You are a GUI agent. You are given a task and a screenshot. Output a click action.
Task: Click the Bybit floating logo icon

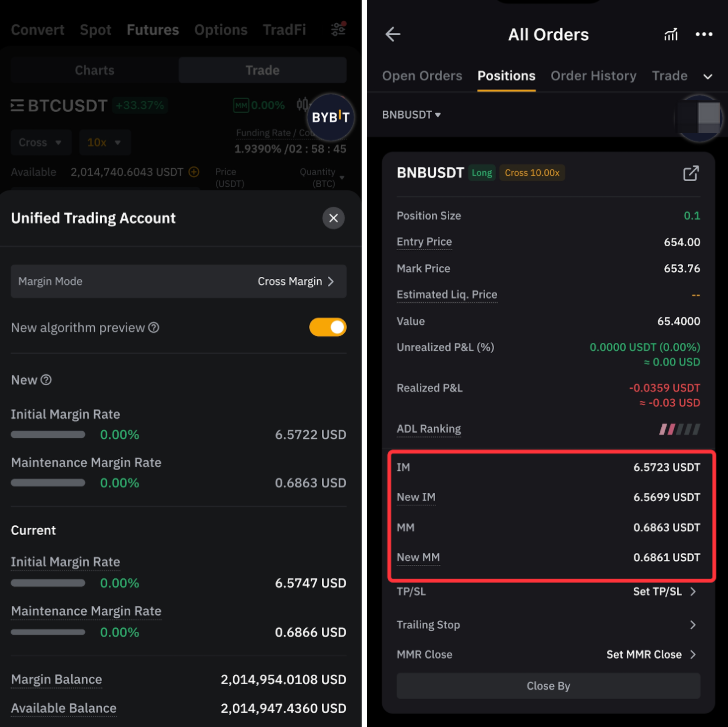point(328,118)
